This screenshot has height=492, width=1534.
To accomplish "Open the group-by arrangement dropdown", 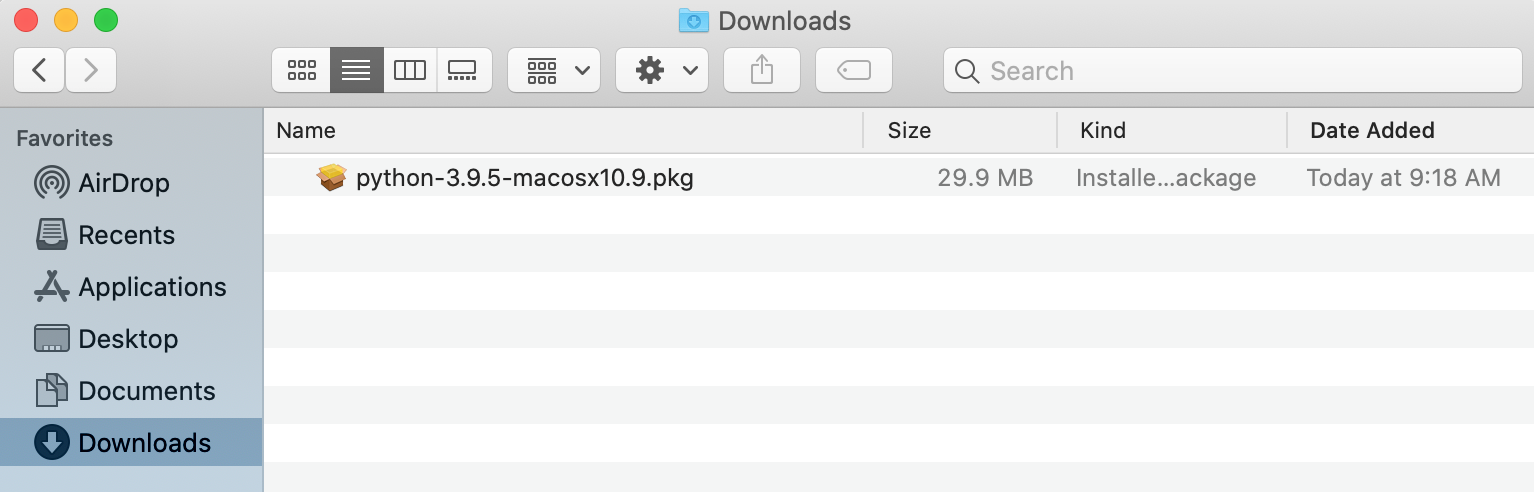I will coord(554,71).
